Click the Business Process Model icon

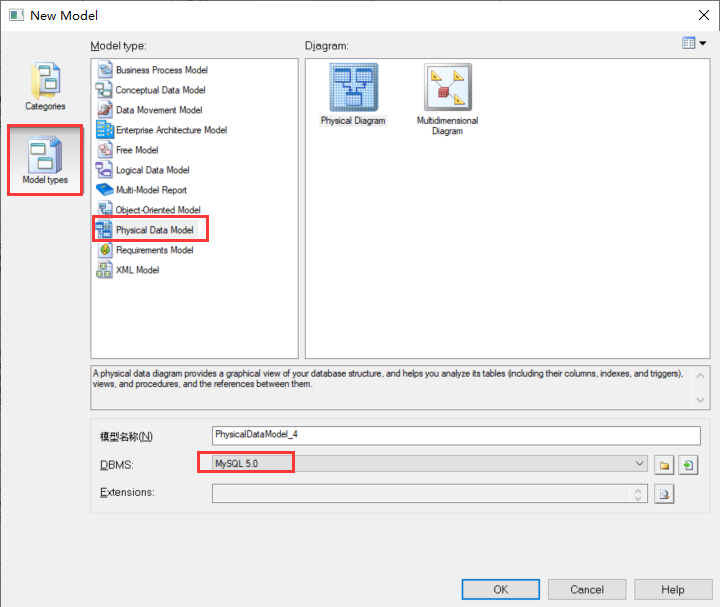(x=105, y=70)
